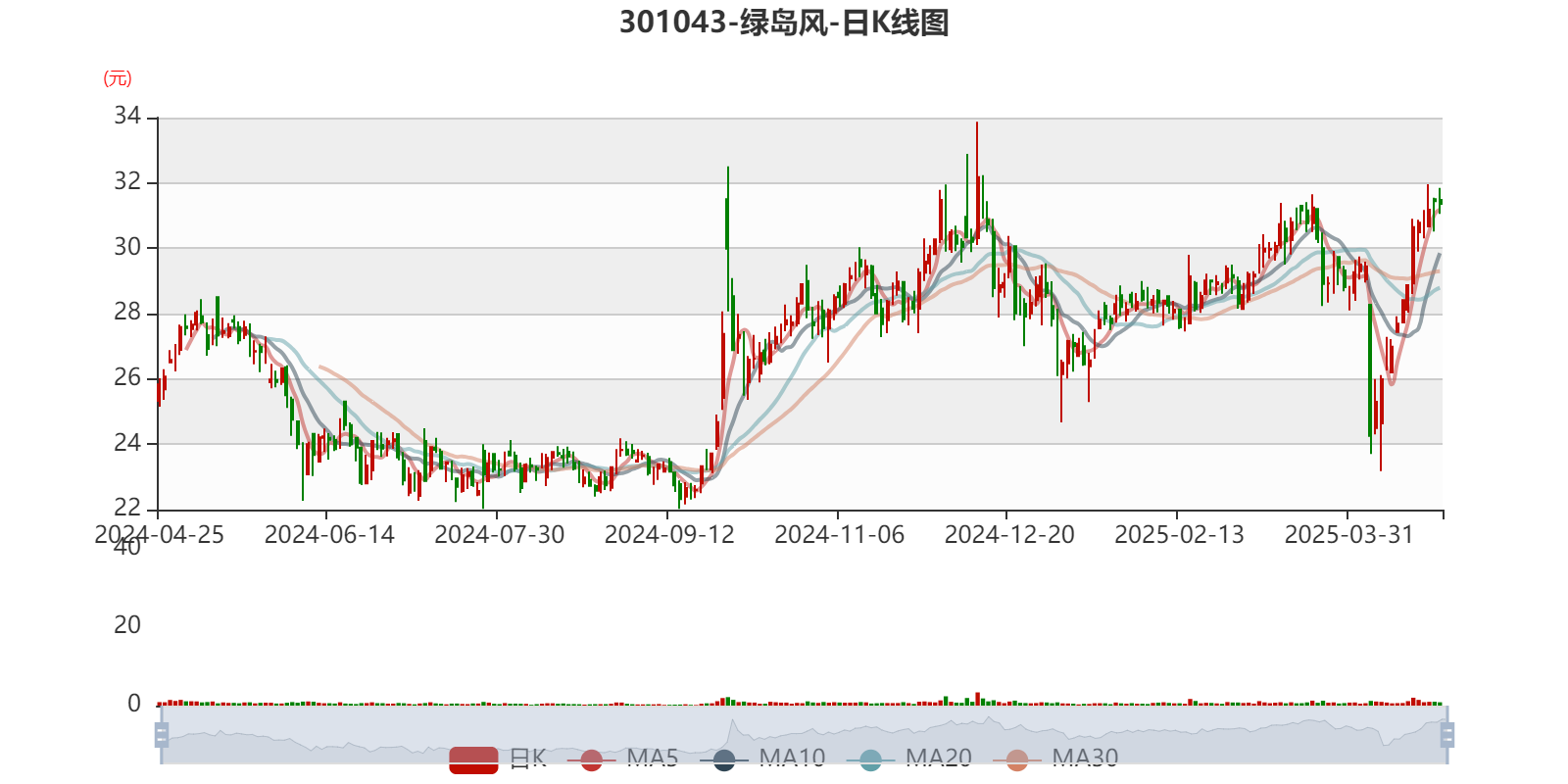
Task: Click the 2024-11-06 date axis label
Action: (x=839, y=535)
